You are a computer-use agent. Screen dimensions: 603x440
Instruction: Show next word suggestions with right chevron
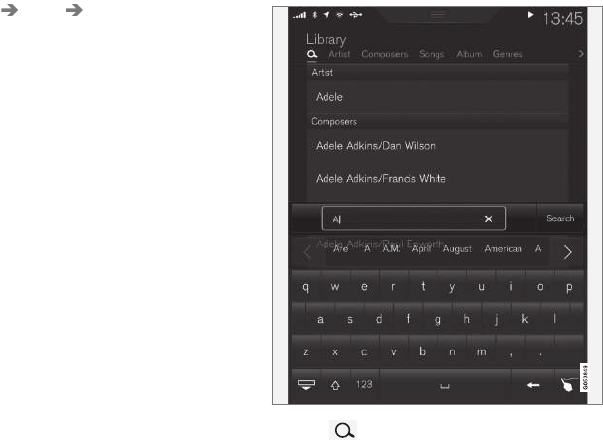tap(568, 252)
